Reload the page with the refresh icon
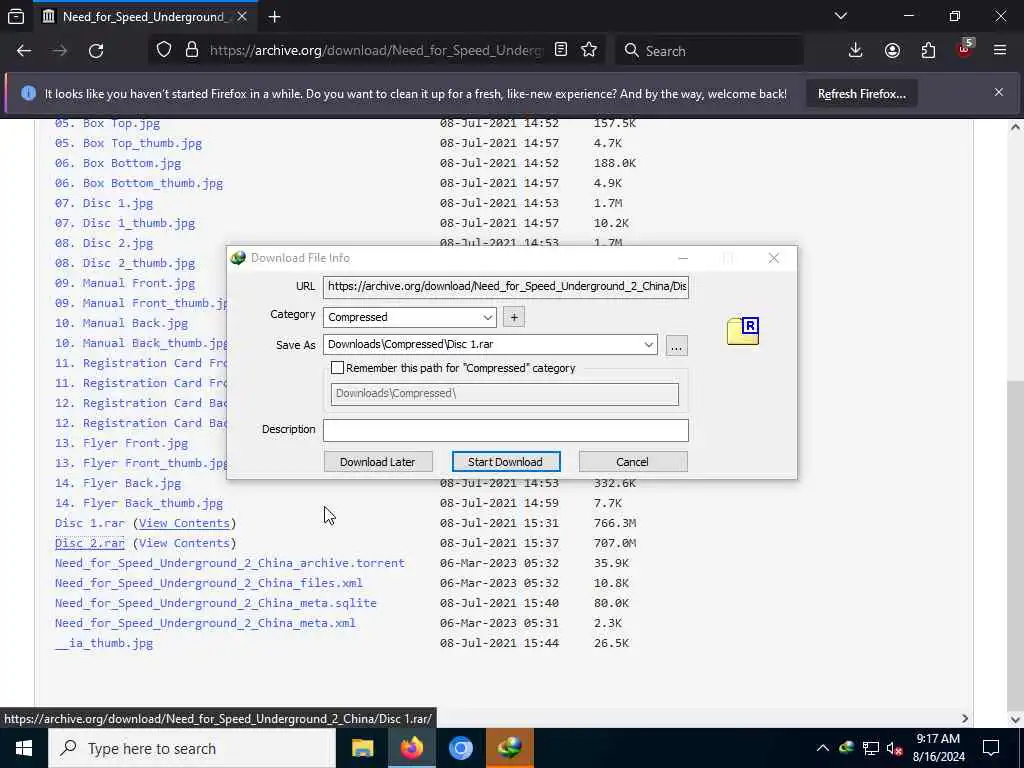Screen dimensions: 1024x768 [x=96, y=51]
